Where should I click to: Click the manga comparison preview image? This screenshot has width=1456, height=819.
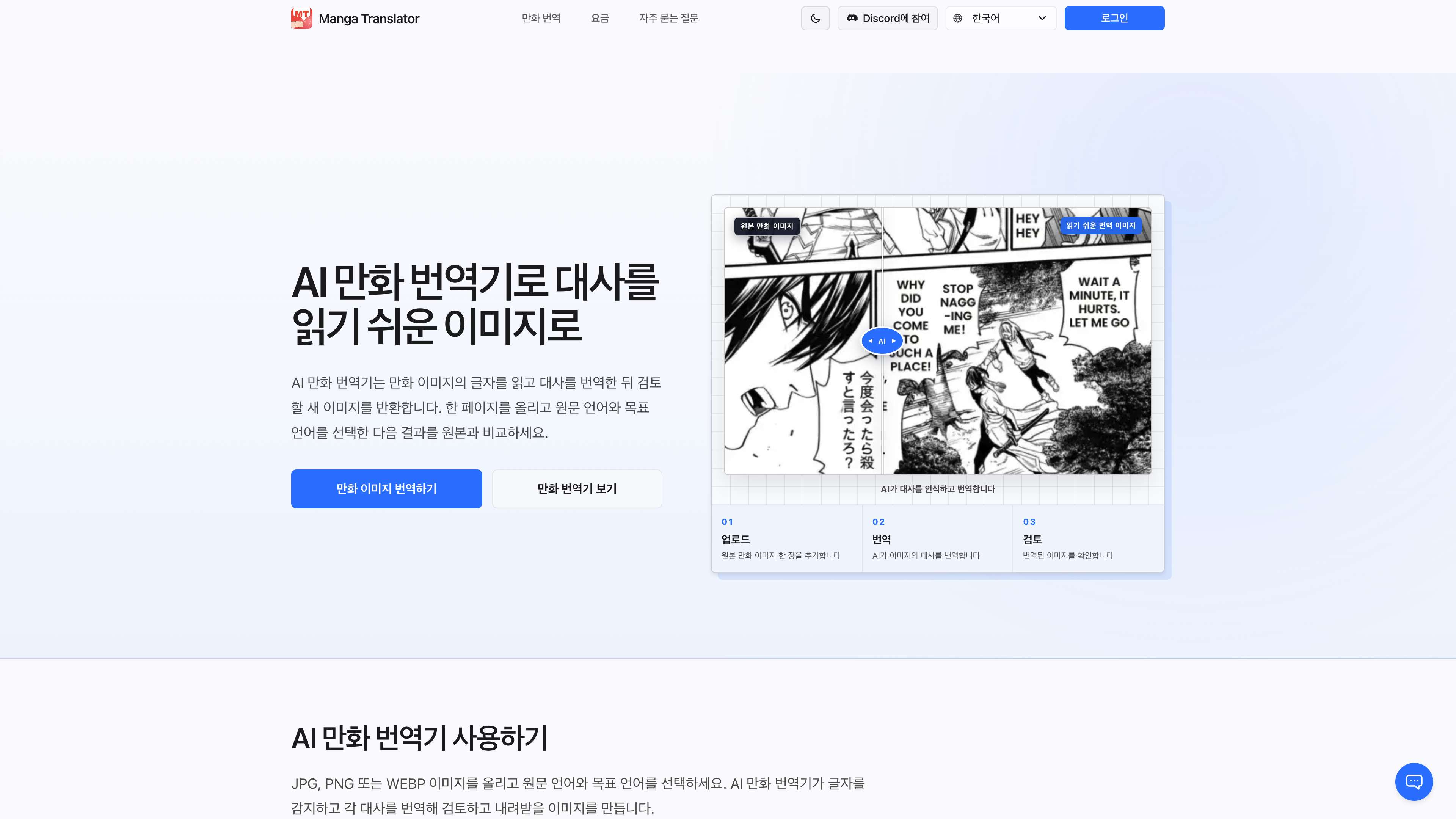937,341
